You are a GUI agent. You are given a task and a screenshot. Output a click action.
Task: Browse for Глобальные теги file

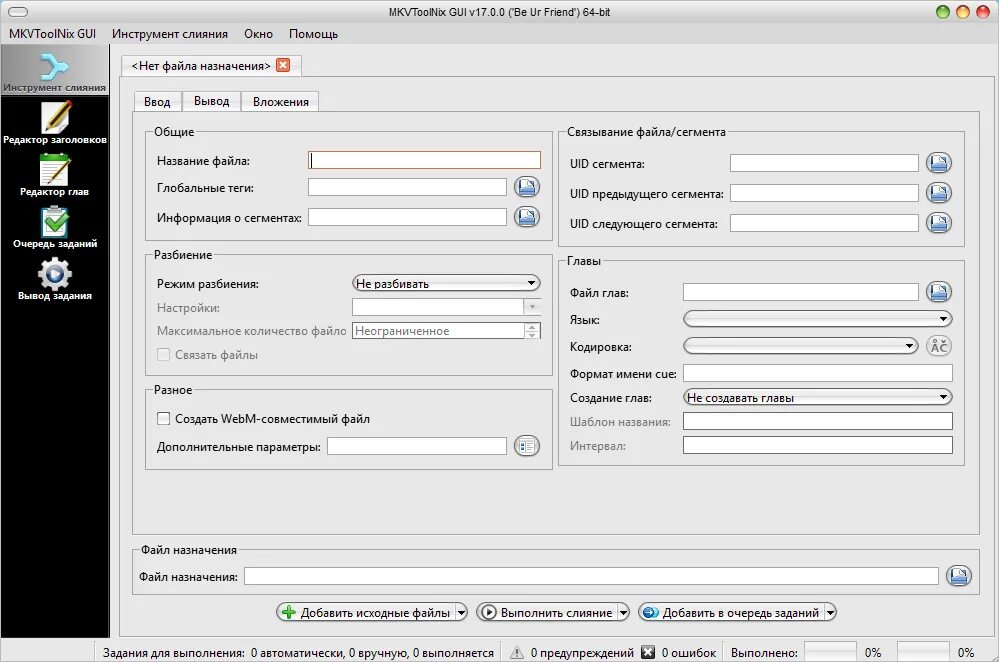527,187
